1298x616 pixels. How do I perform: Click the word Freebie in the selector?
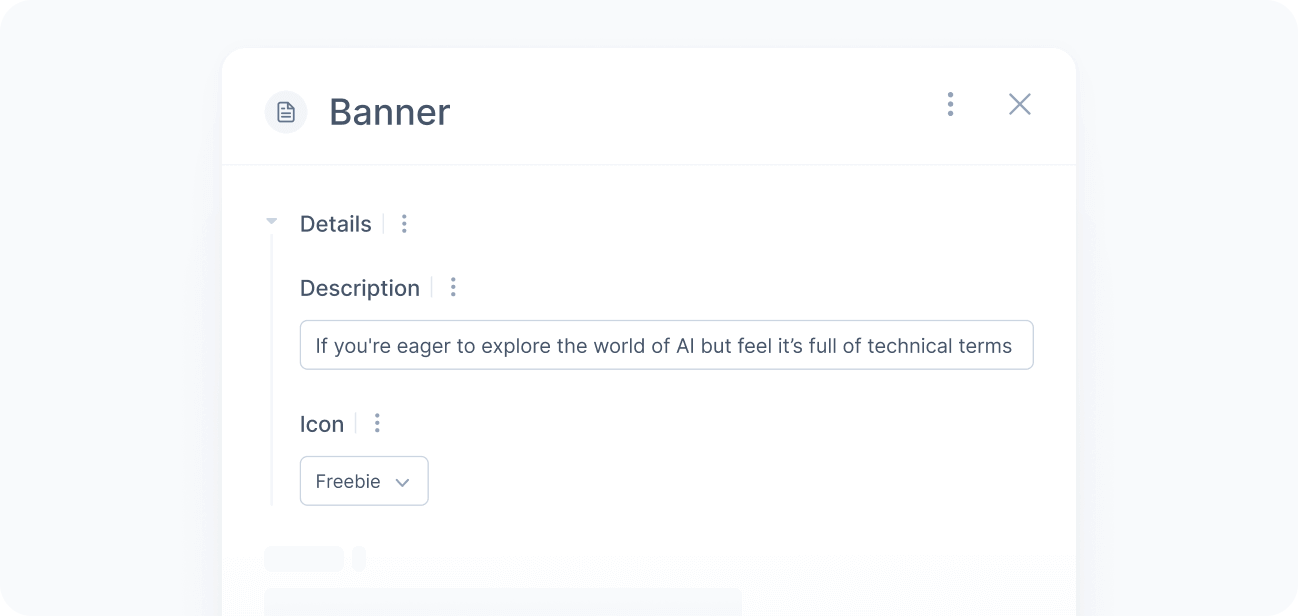coord(348,481)
